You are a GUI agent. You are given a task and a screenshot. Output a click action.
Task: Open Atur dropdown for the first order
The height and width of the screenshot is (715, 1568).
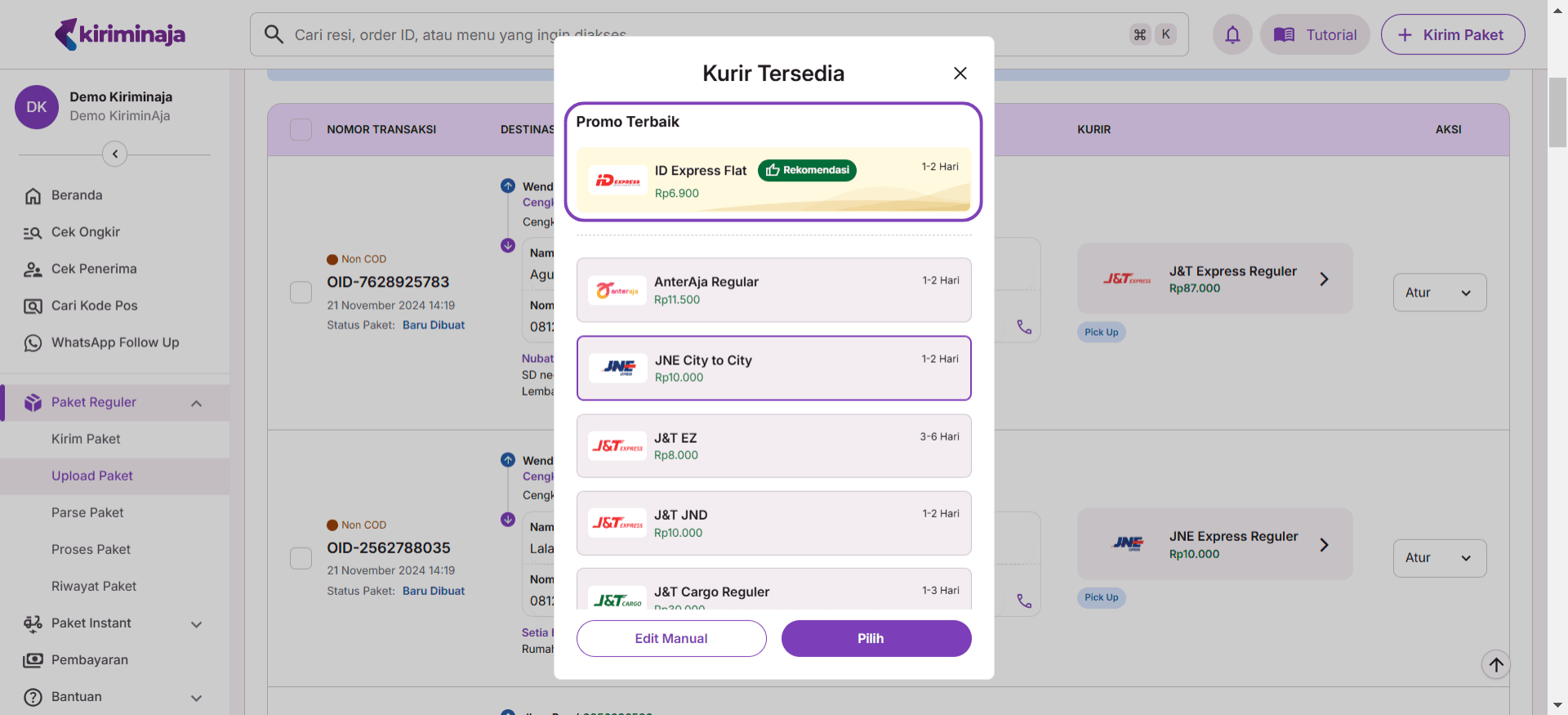pyautogui.click(x=1439, y=293)
